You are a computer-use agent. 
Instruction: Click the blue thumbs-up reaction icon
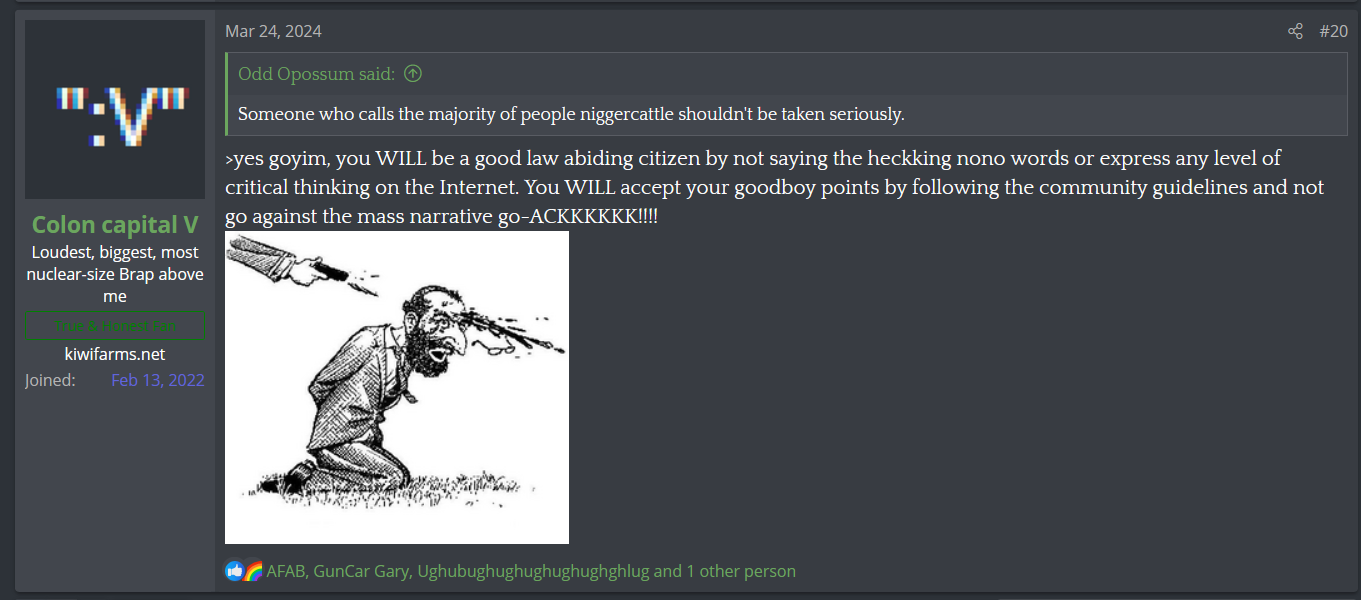[x=235, y=571]
